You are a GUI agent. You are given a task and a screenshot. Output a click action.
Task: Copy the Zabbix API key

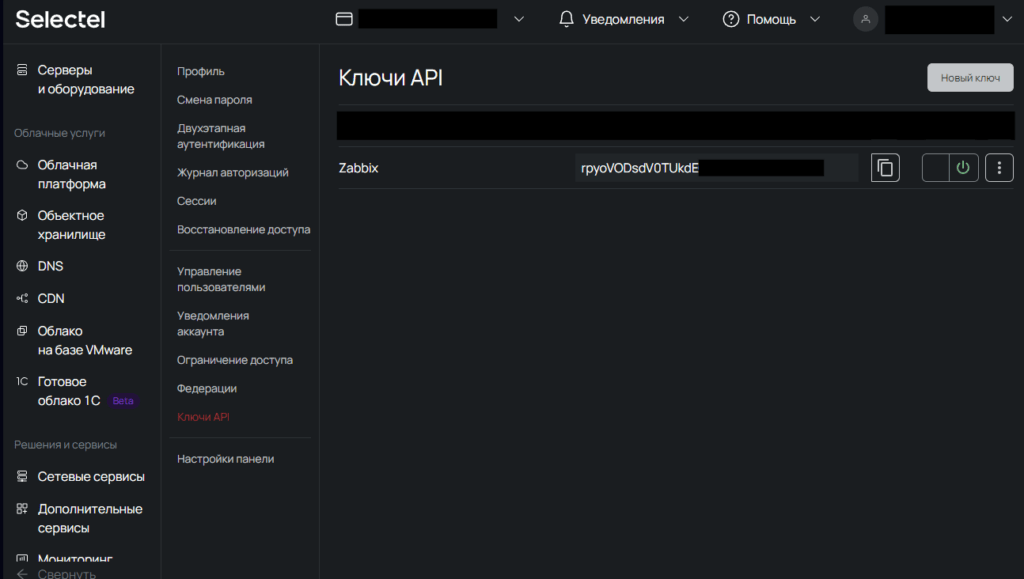885,168
